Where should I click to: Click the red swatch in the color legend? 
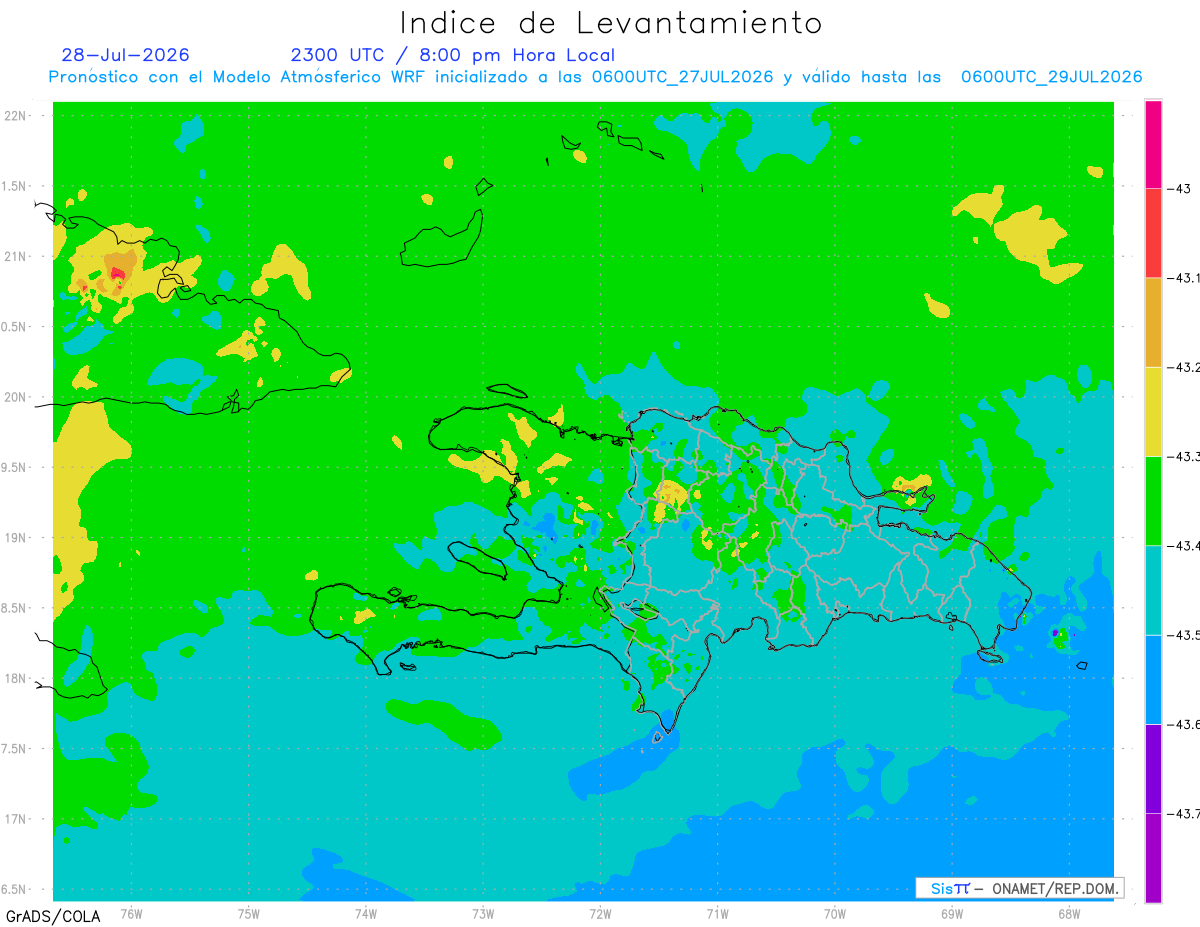[1153, 233]
